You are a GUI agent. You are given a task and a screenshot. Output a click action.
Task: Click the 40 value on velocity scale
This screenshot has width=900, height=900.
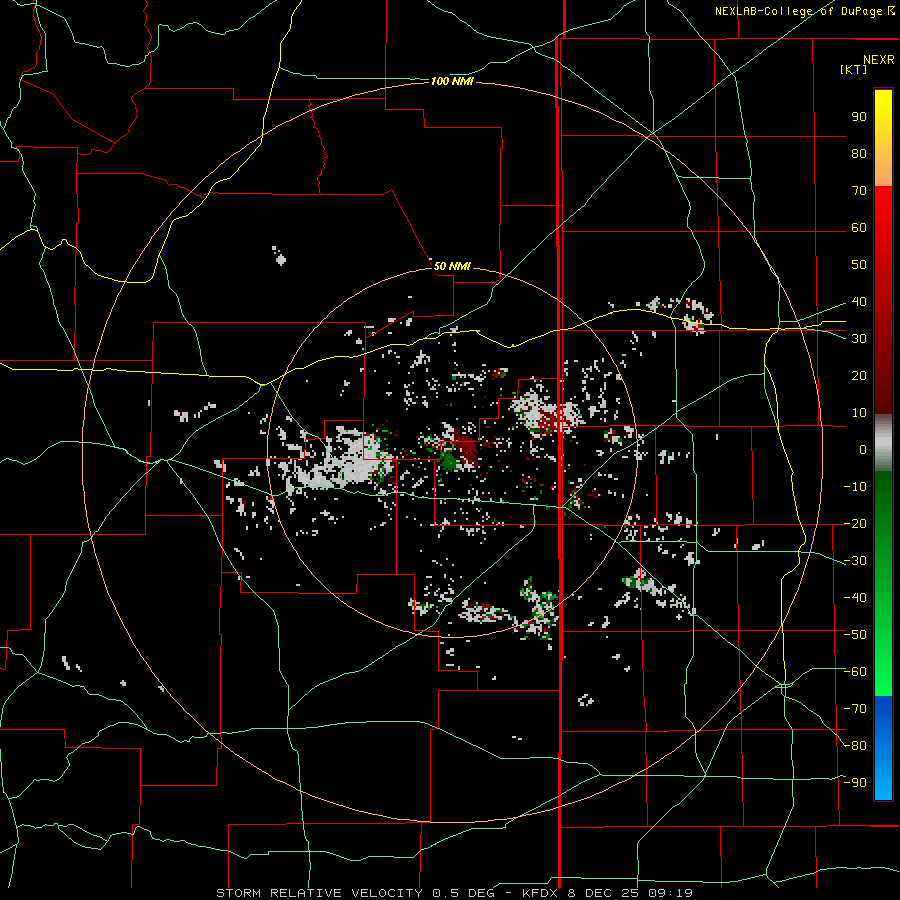859,302
